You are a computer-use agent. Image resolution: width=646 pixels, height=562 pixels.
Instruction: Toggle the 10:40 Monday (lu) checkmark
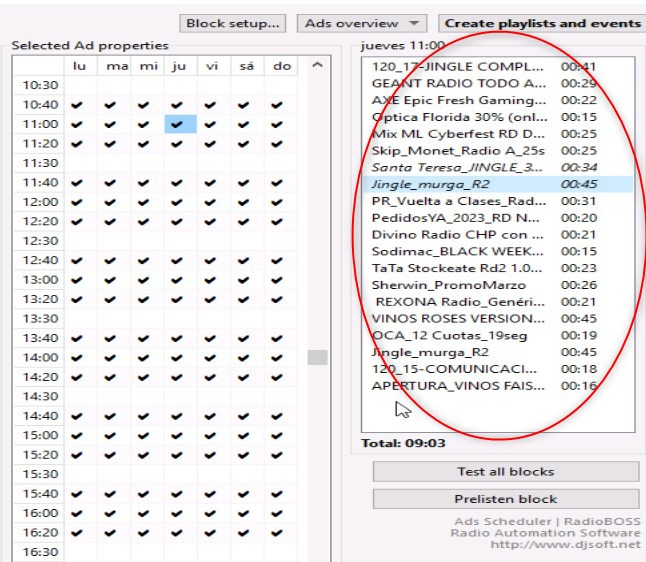[x=77, y=105]
